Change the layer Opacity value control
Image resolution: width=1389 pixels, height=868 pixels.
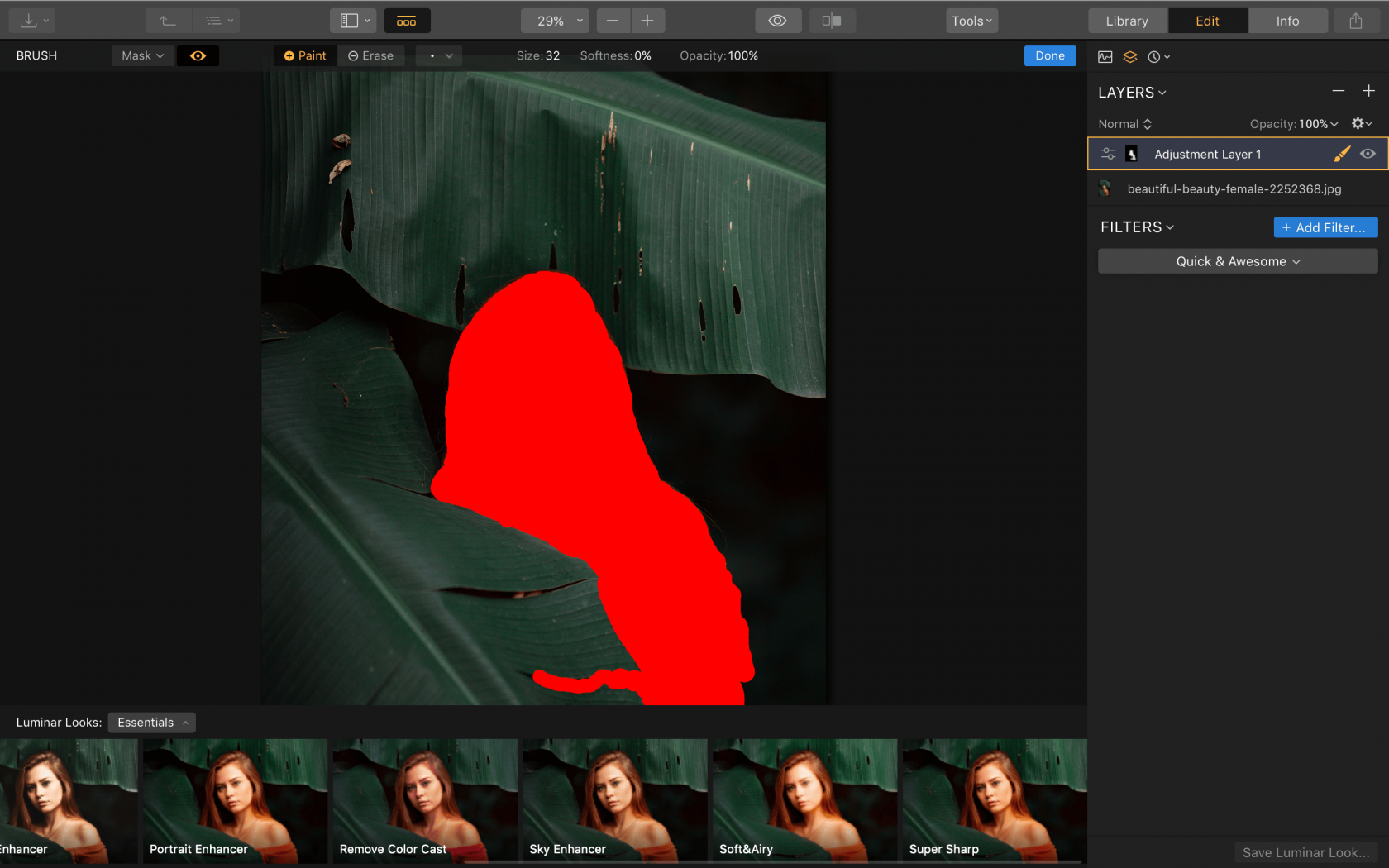(1293, 123)
